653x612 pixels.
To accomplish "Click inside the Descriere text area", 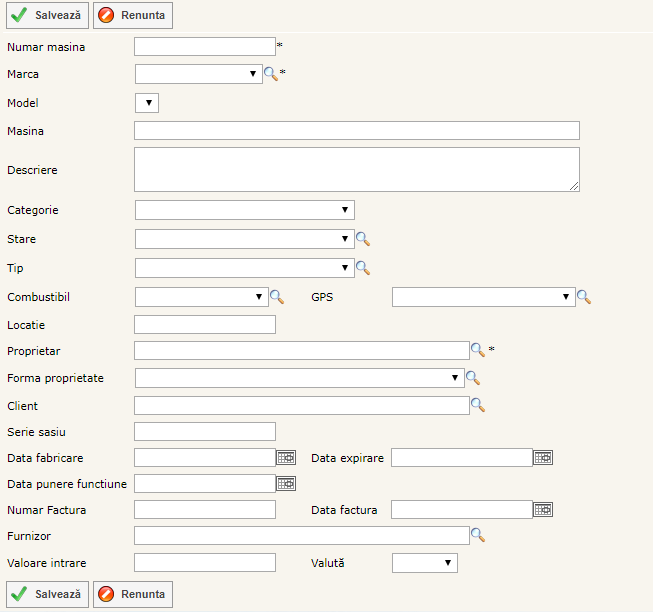I will click(x=356, y=169).
